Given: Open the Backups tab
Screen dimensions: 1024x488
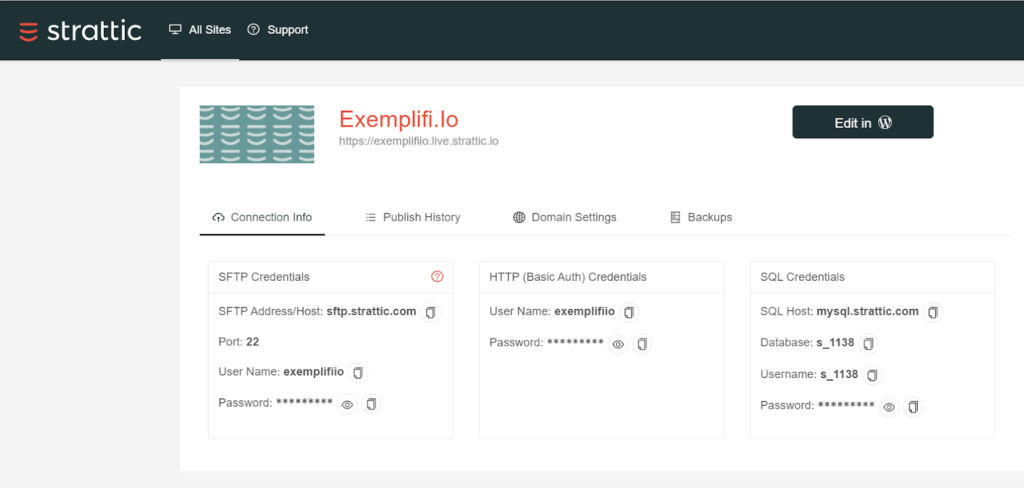Looking at the screenshot, I should click(x=701, y=218).
